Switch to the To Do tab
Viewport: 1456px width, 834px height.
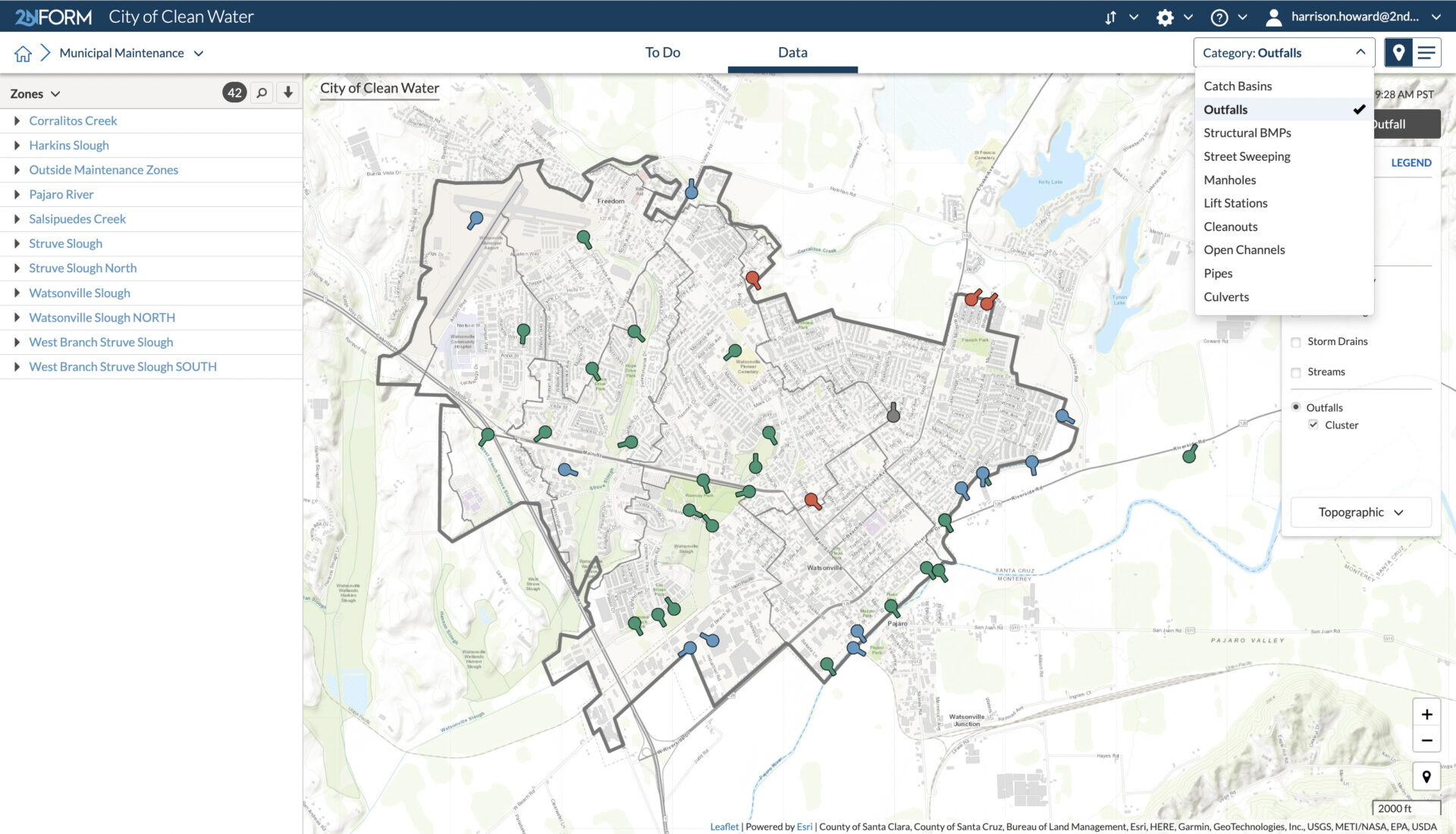pyautogui.click(x=661, y=52)
